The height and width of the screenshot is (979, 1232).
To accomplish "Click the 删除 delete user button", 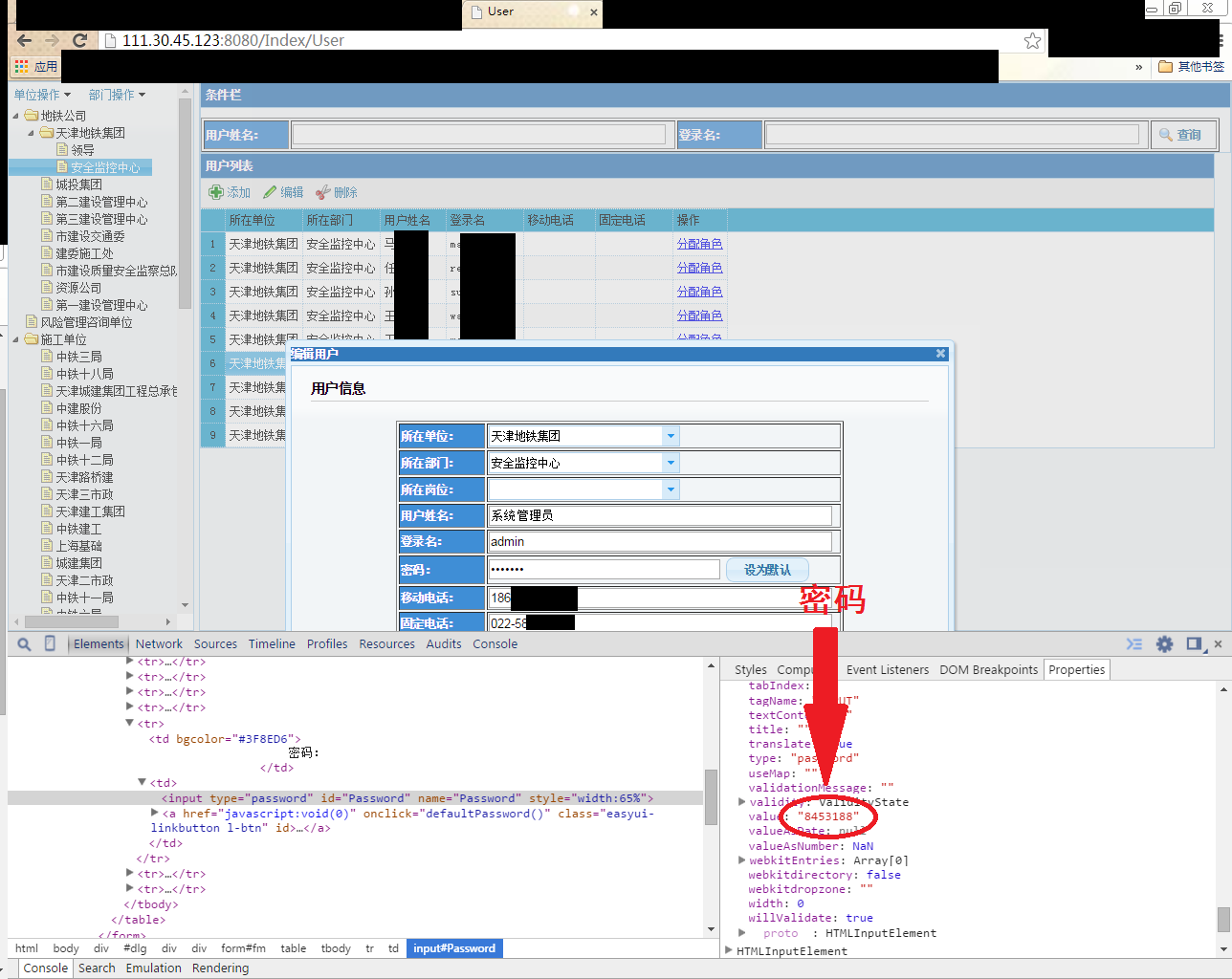I will pos(337,192).
